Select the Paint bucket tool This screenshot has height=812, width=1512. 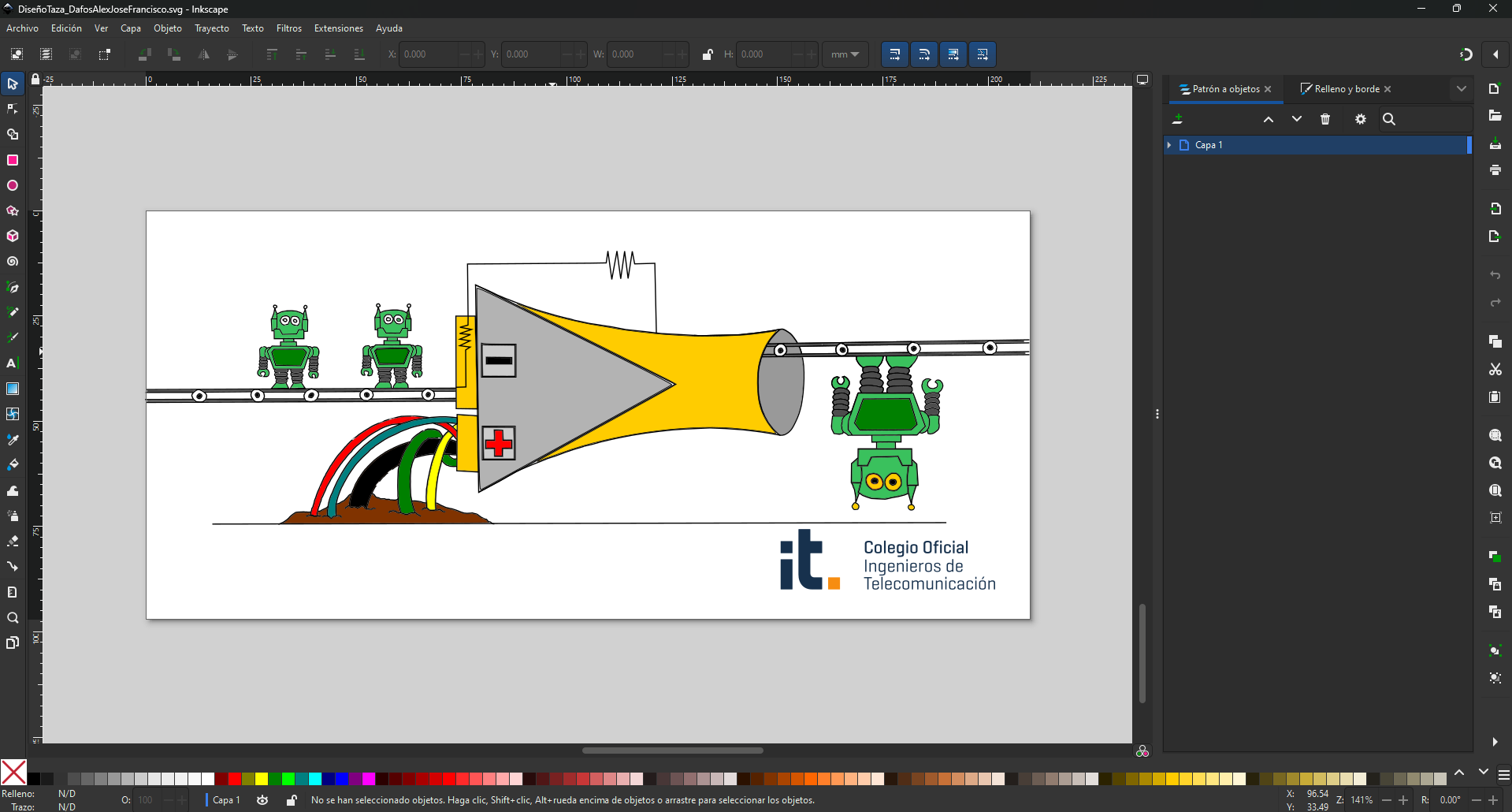tap(13, 464)
